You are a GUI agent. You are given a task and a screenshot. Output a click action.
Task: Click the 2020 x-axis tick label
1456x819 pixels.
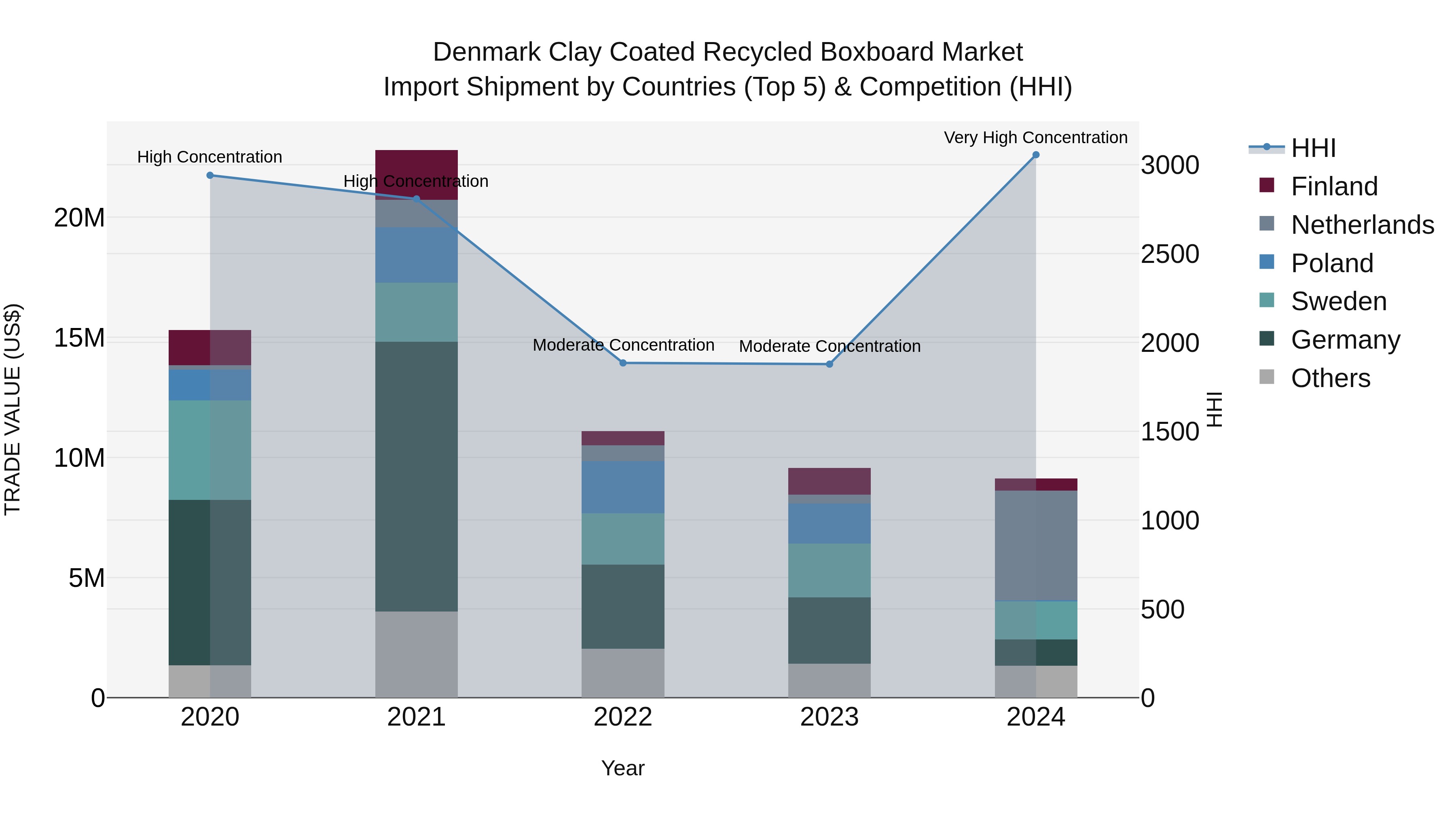[x=210, y=717]
